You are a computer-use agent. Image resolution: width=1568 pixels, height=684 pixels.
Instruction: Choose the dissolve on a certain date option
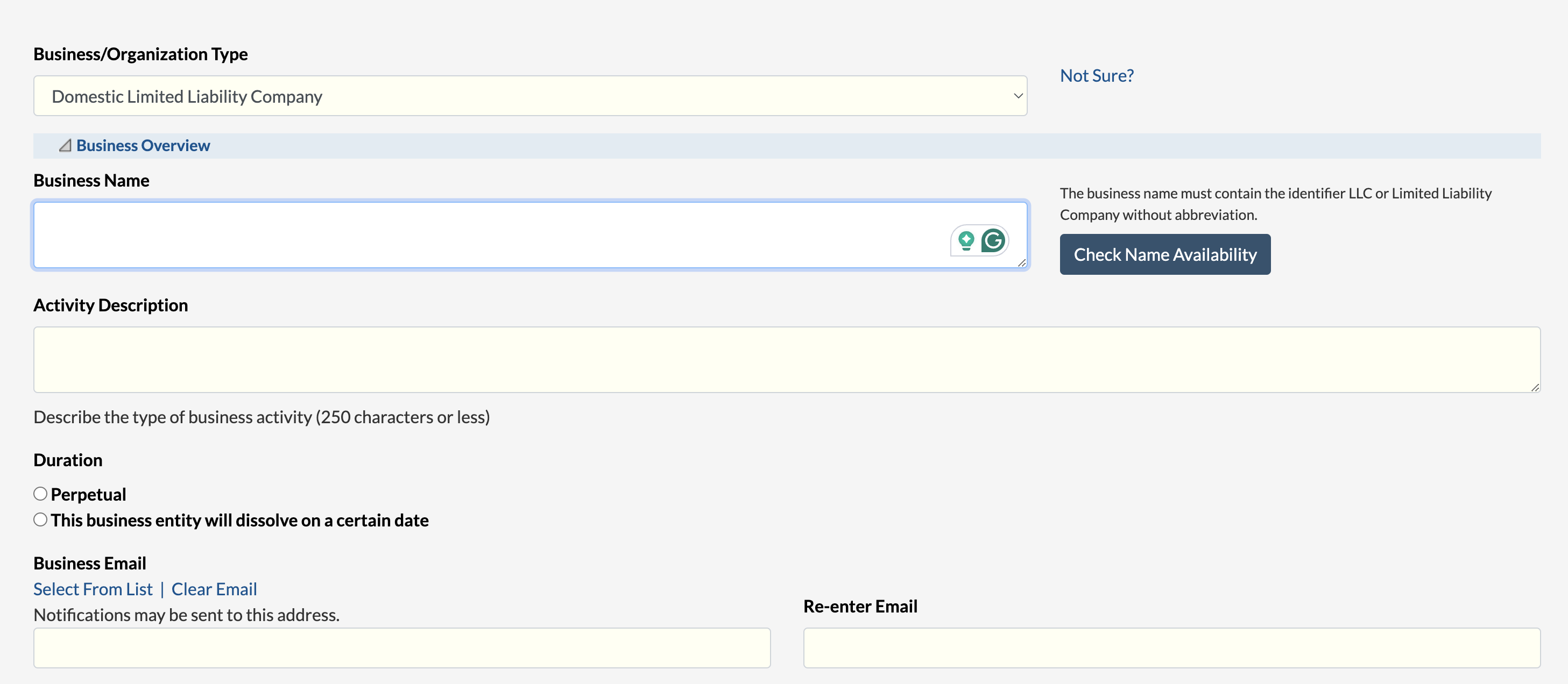tap(40, 519)
